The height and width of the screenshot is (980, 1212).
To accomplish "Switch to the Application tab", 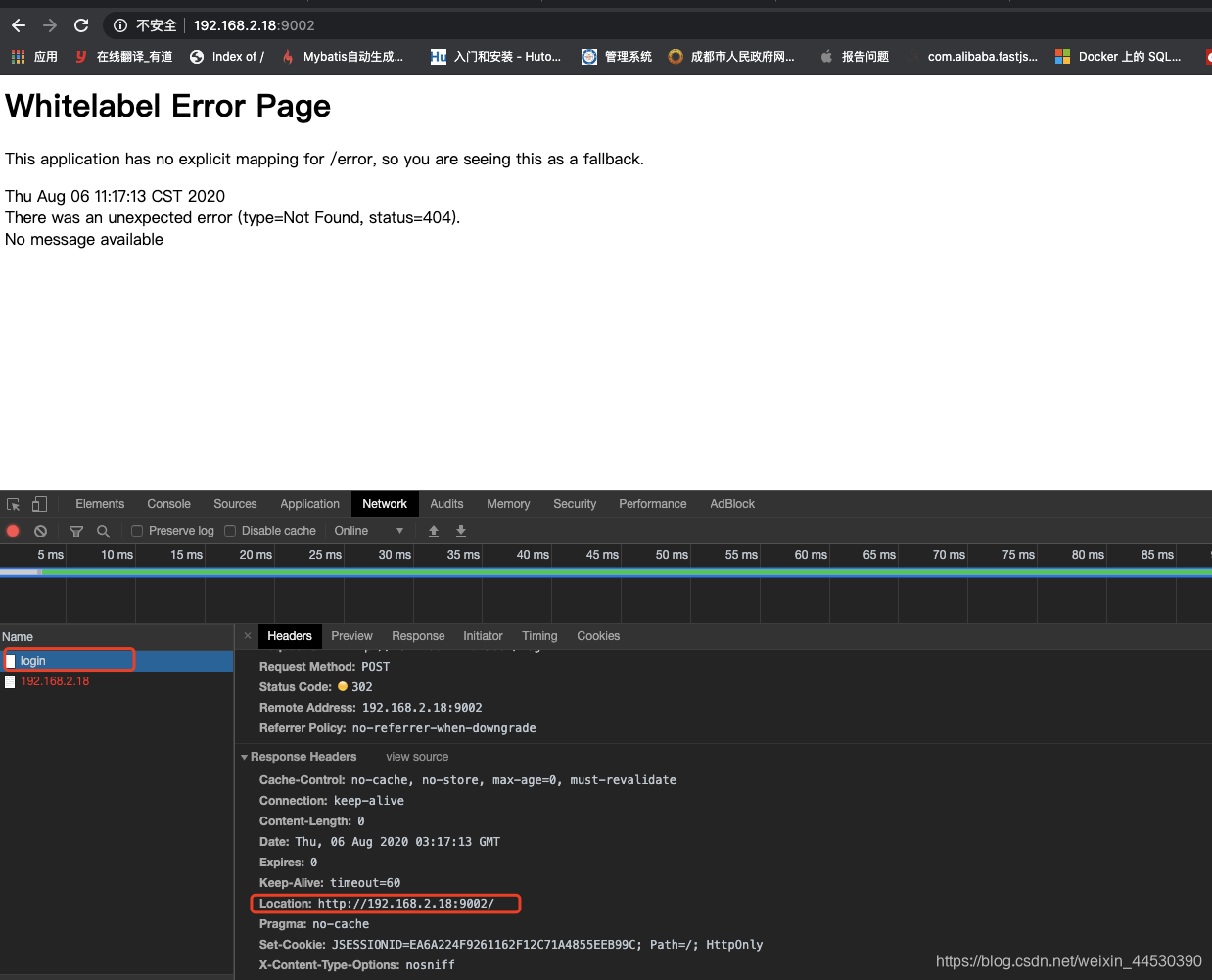I will pos(309,504).
